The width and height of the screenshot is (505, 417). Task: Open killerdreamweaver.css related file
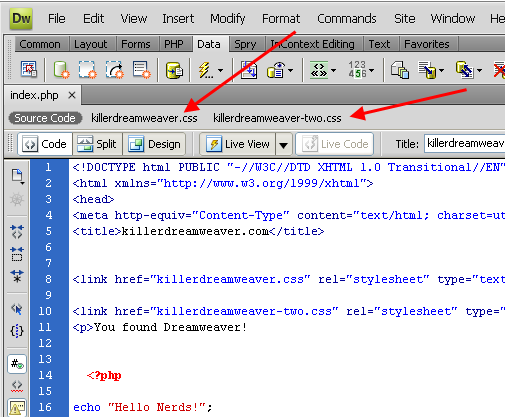144,118
